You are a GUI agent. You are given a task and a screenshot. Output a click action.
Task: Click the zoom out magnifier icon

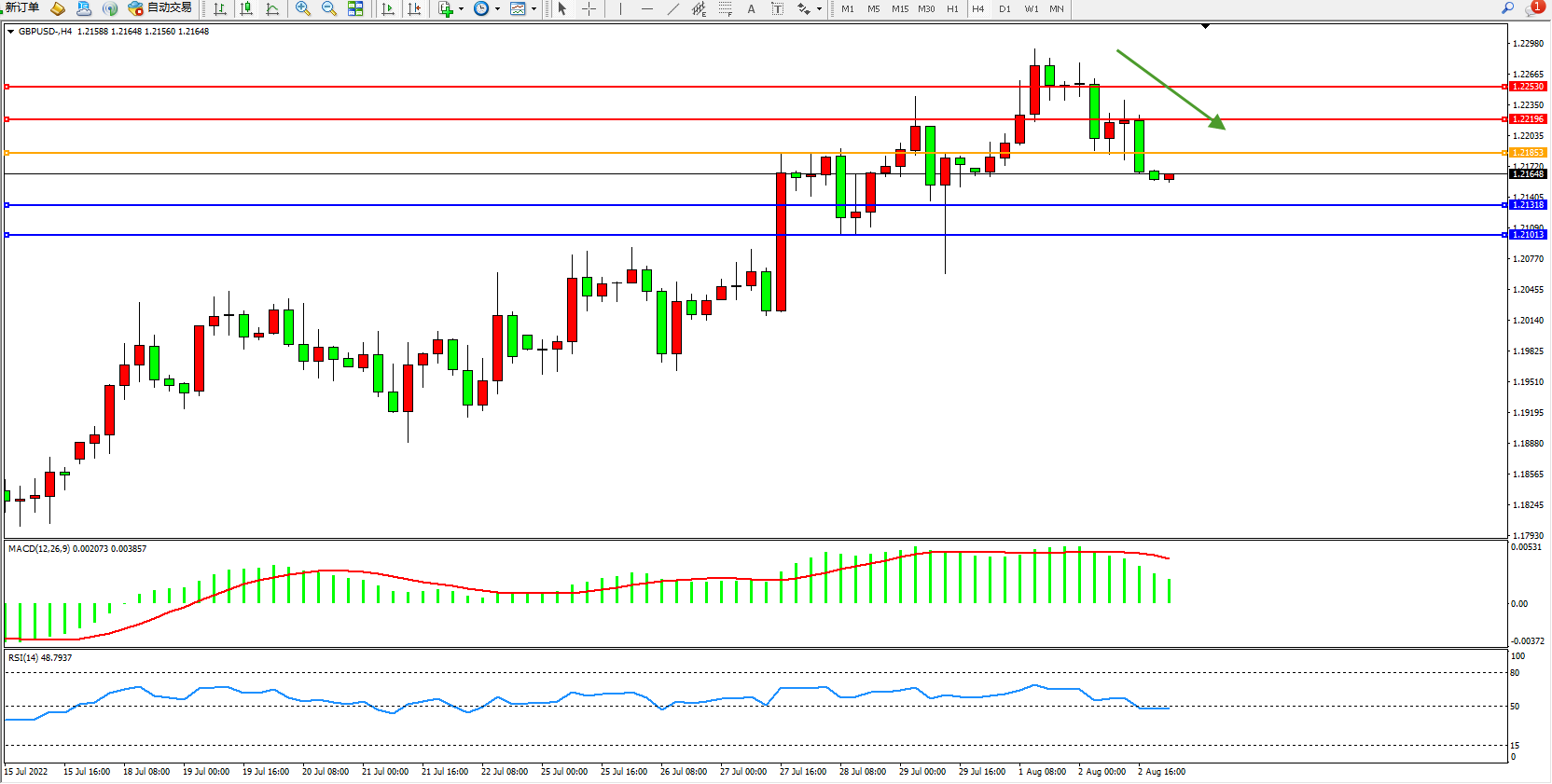328,8
